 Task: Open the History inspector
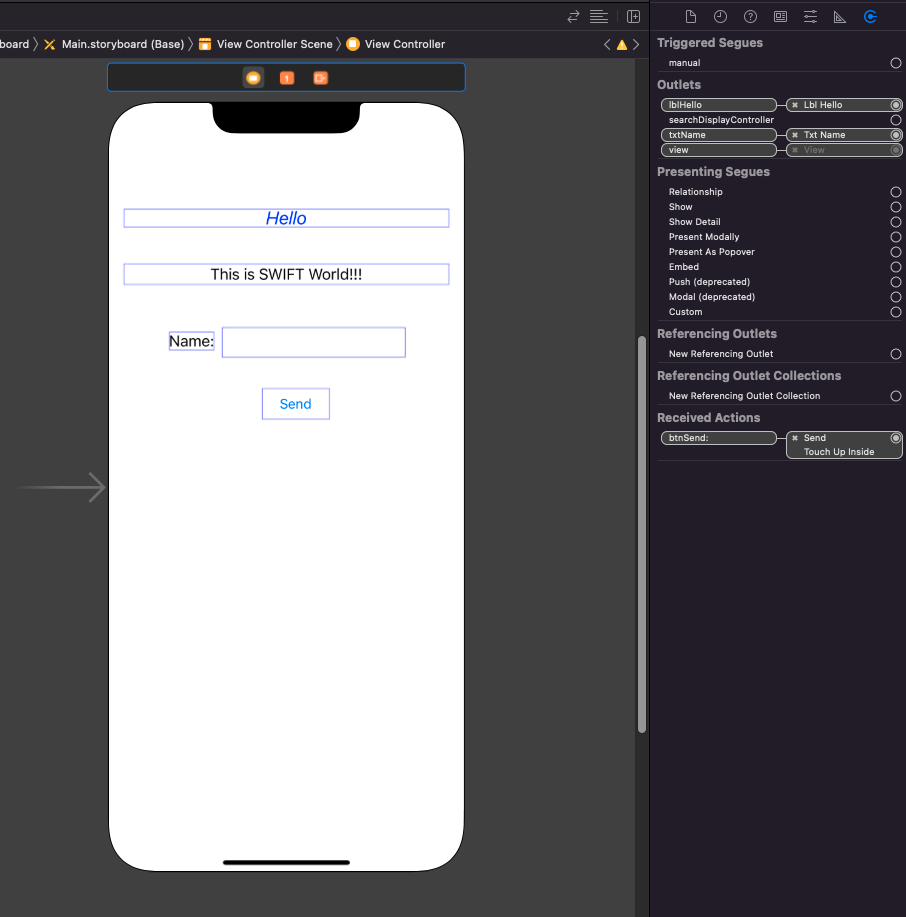(x=721, y=16)
